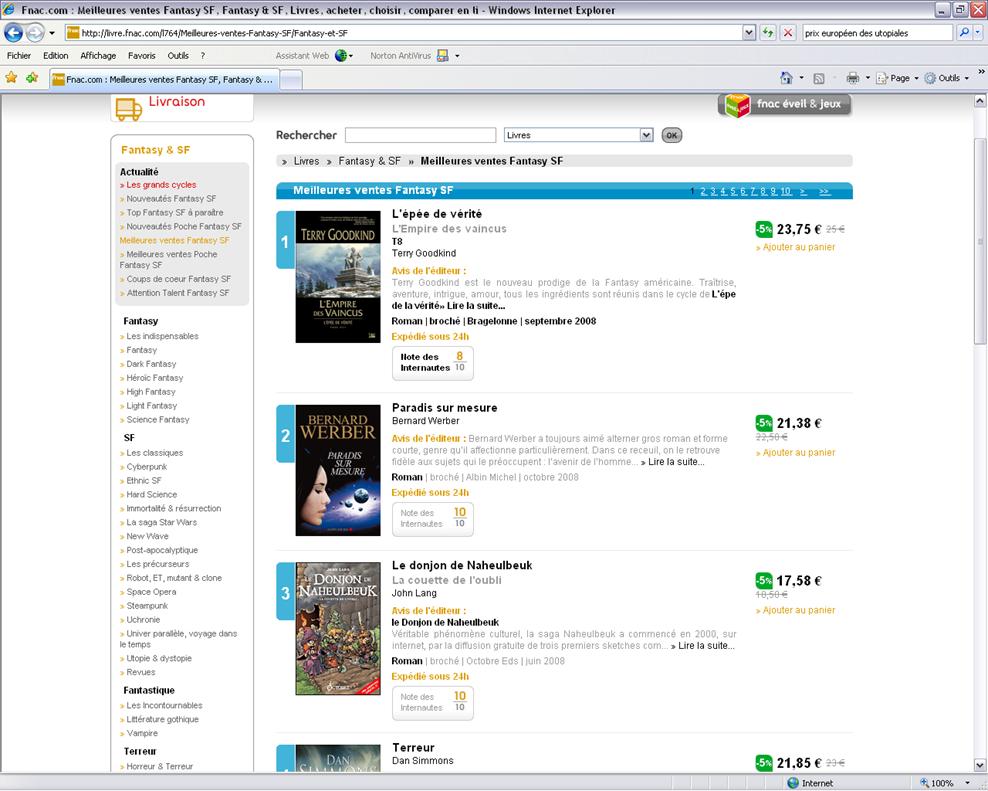Viewport: 988px width, 791px height.
Task: Click the RSS feeds icon
Action: click(819, 79)
